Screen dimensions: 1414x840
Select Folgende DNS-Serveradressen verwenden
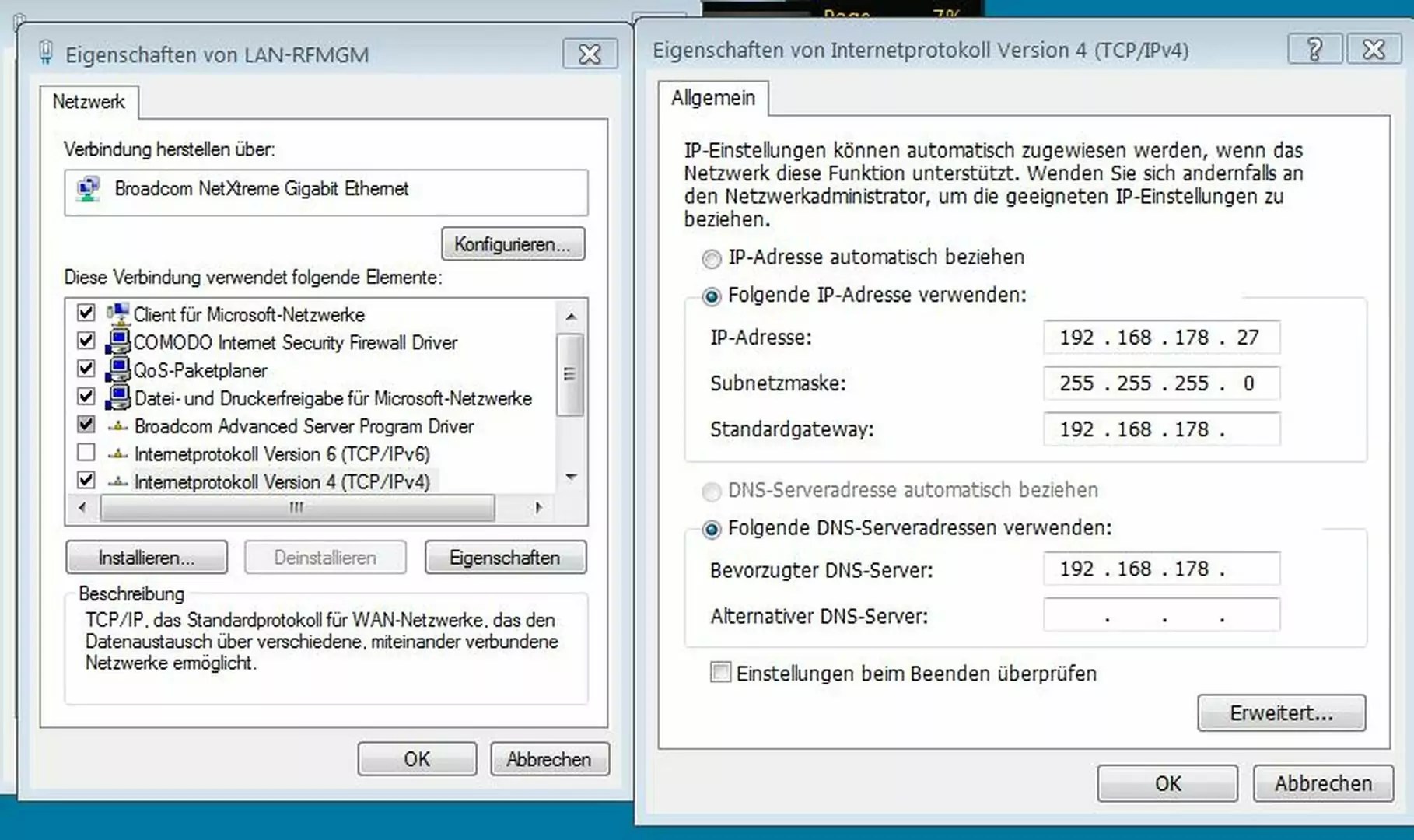(x=710, y=529)
